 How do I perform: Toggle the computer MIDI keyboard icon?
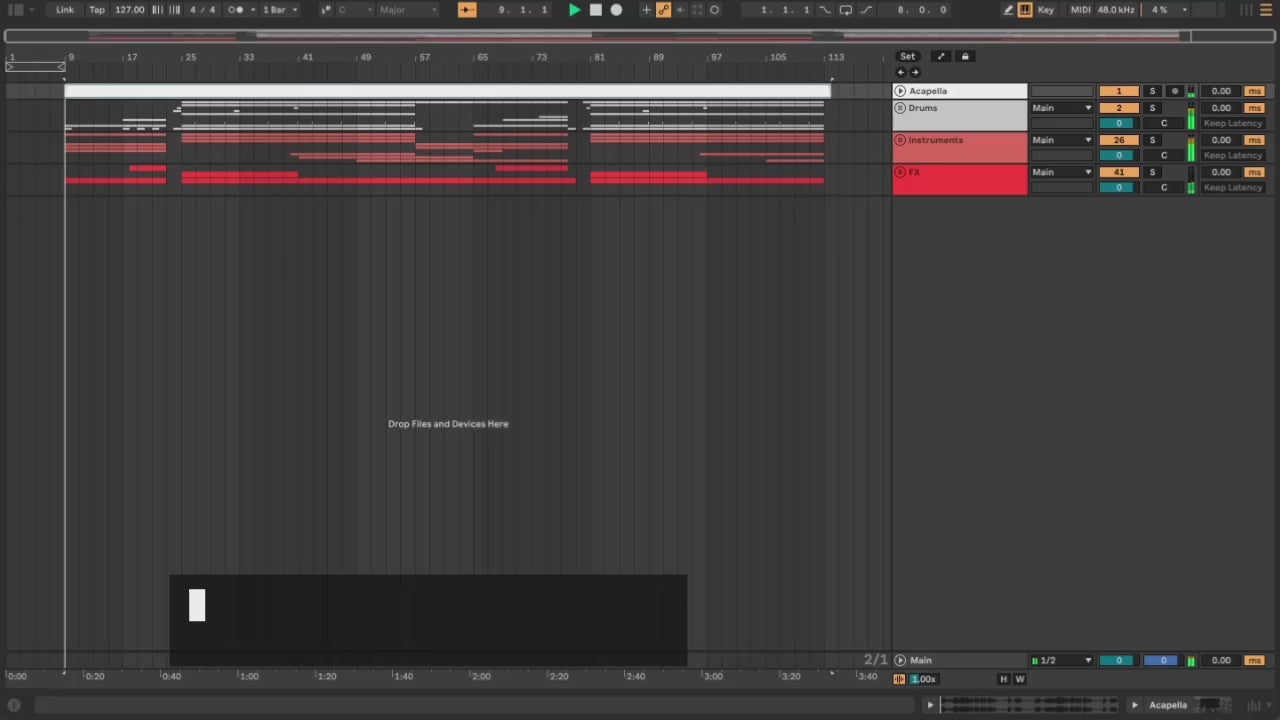(x=1025, y=10)
